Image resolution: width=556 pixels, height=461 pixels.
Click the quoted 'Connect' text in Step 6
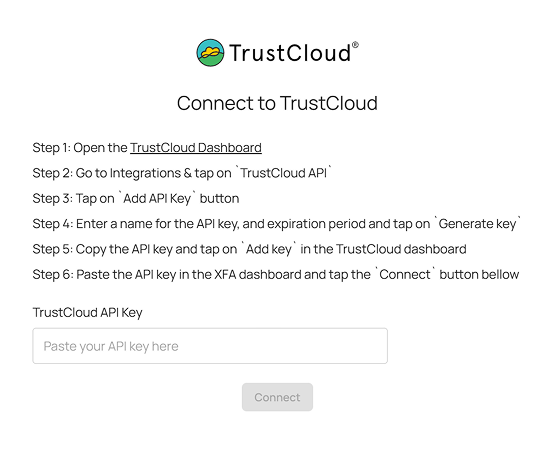pos(405,274)
